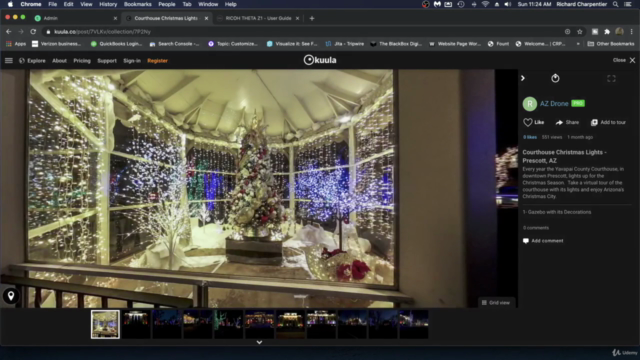Open Chrome three-dot menu
This screenshot has width=640, height=360.
631,31
